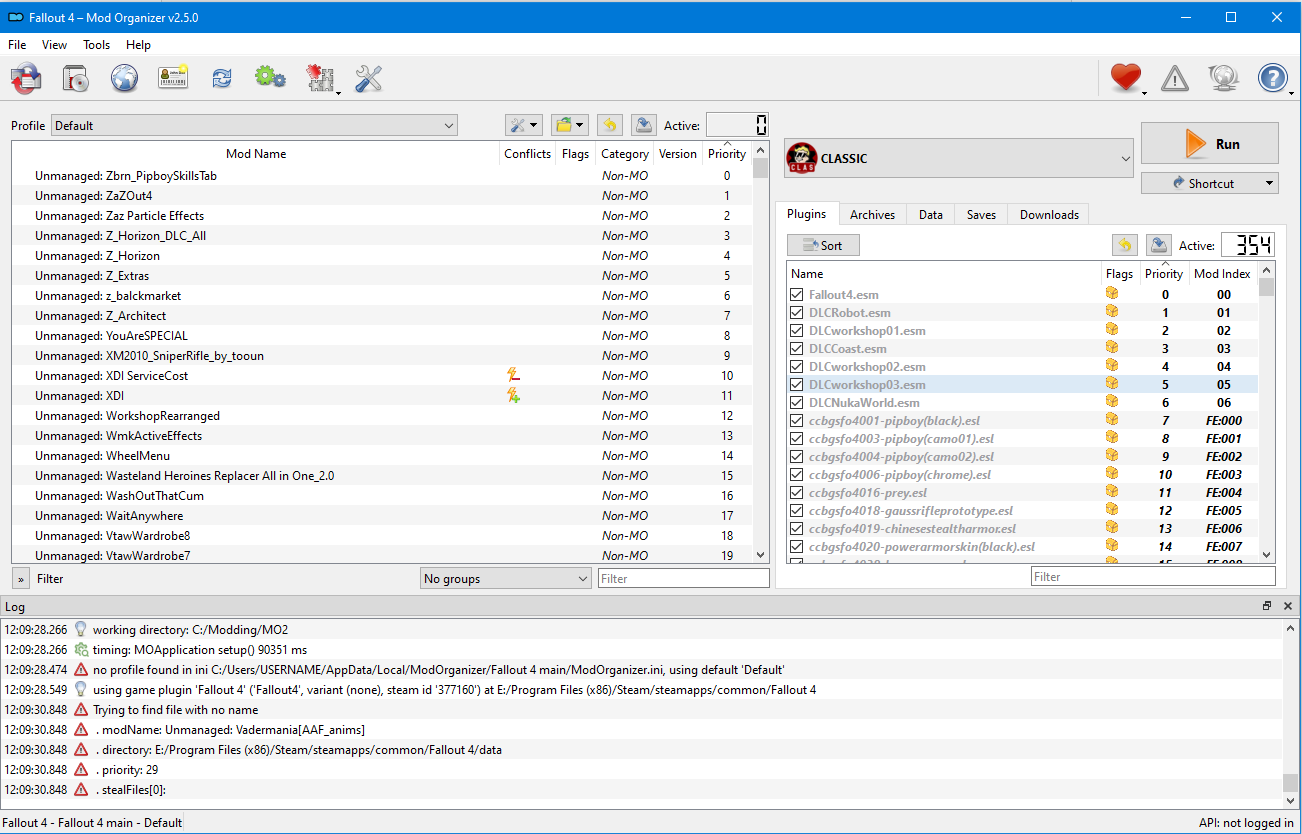Open the Notifications warning triangle icon
The height and width of the screenshot is (834, 1302).
[x=1174, y=78]
